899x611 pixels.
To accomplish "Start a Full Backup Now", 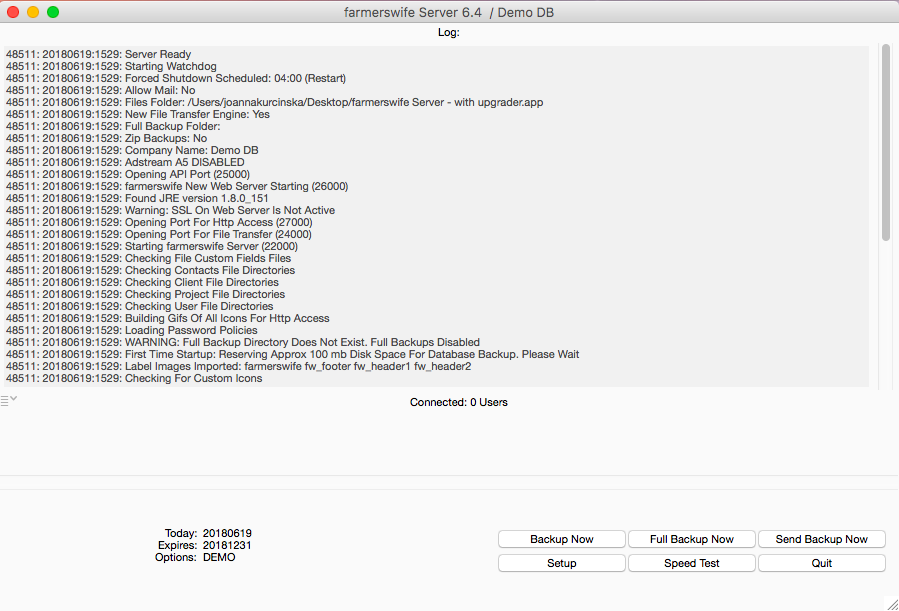I will [691, 539].
